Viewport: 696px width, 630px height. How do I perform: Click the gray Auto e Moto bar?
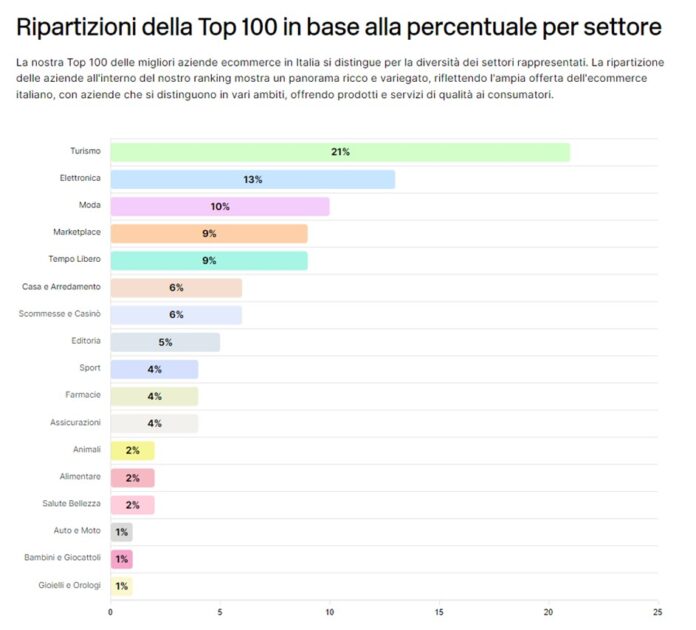(121, 532)
